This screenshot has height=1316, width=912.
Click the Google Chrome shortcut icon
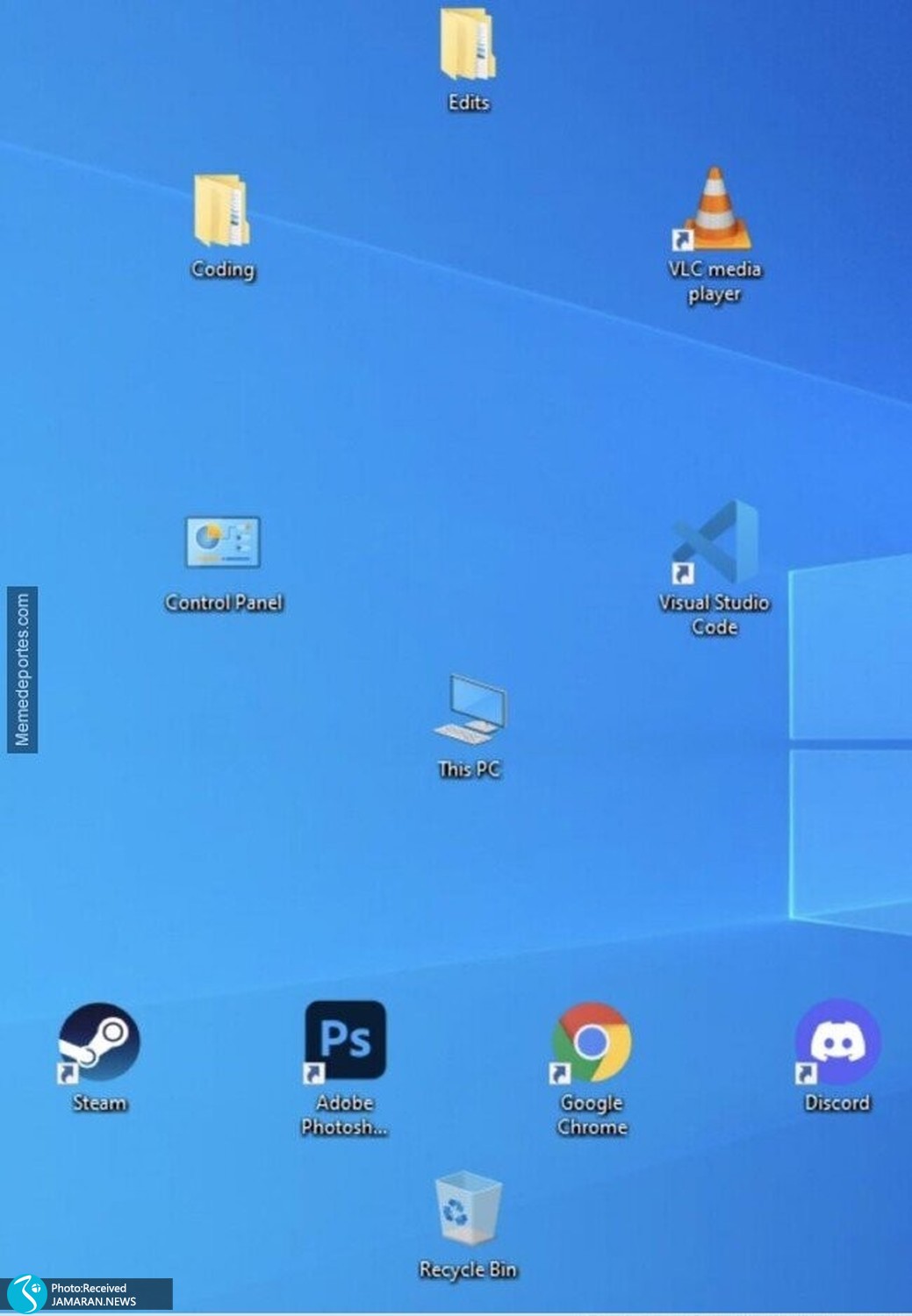592,1042
